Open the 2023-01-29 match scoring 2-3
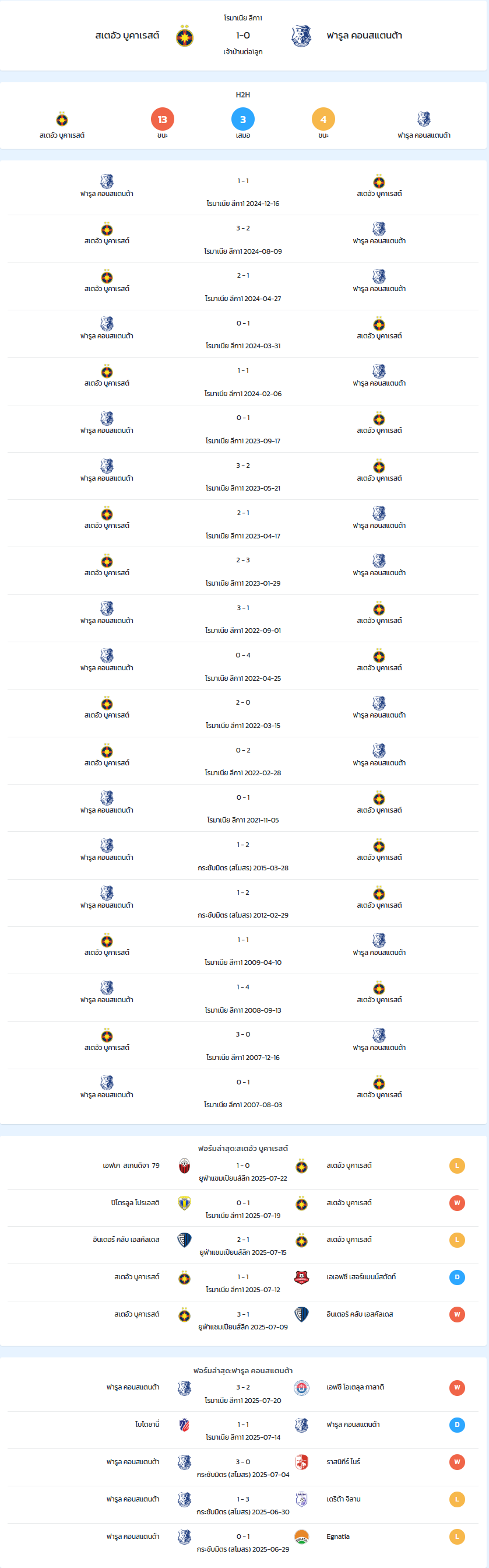Viewport: 489px width, 1568px height. [242, 571]
